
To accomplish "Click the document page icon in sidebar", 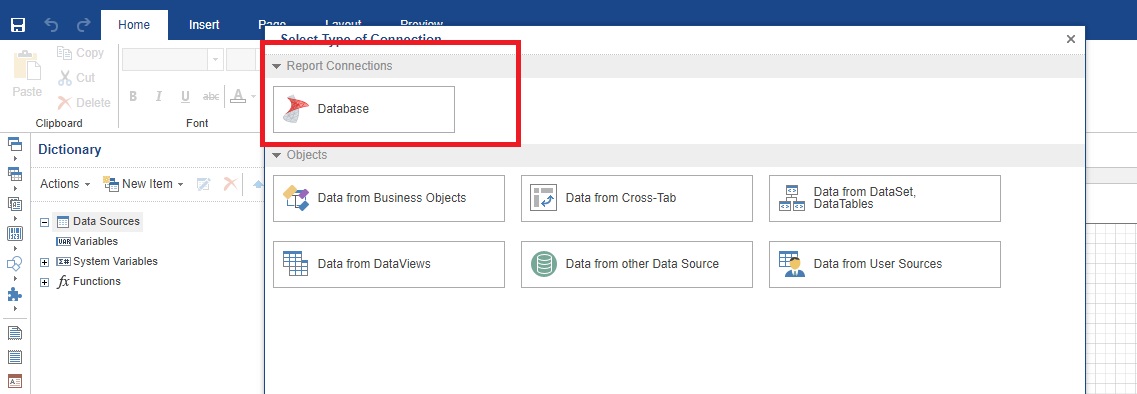I will 15,333.
